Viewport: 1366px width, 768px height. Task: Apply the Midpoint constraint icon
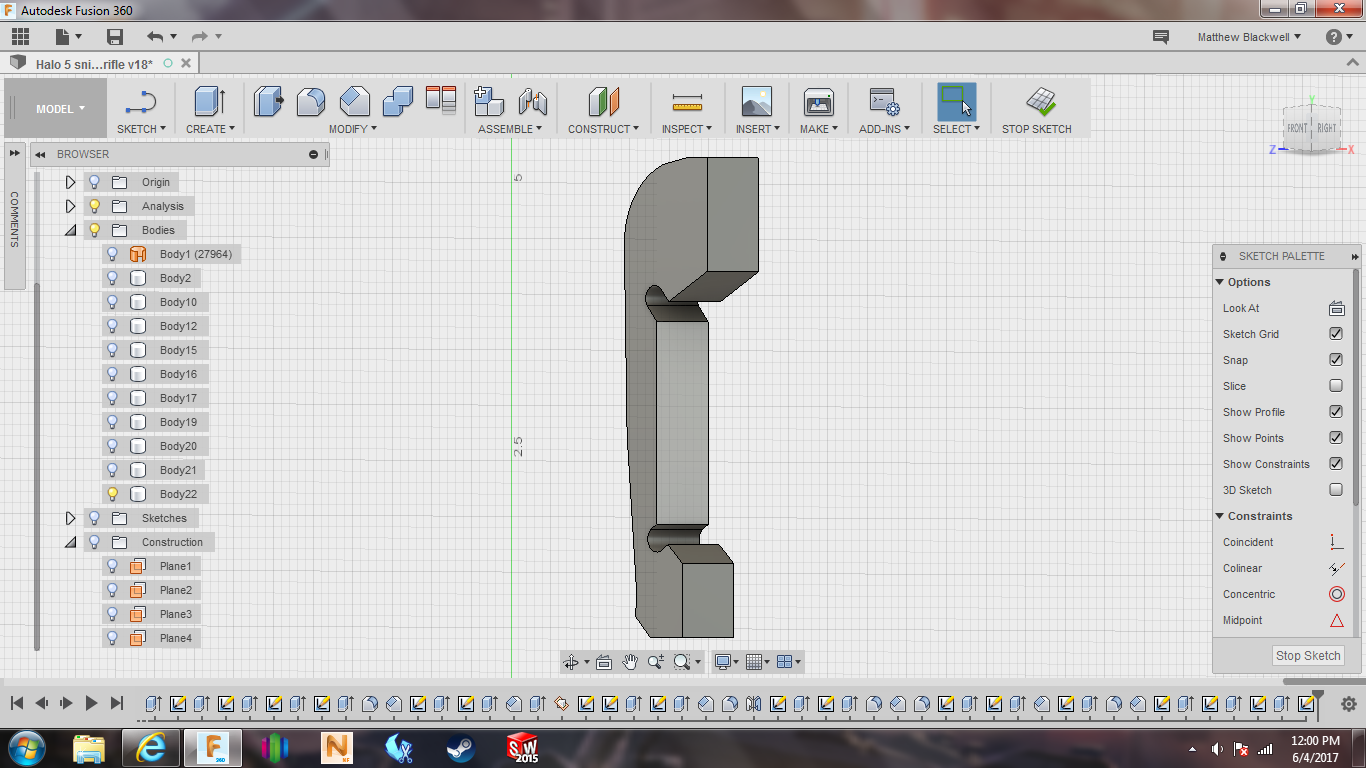point(1336,620)
